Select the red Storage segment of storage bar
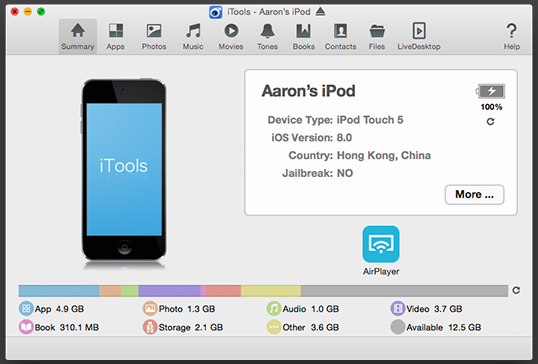 (223, 291)
